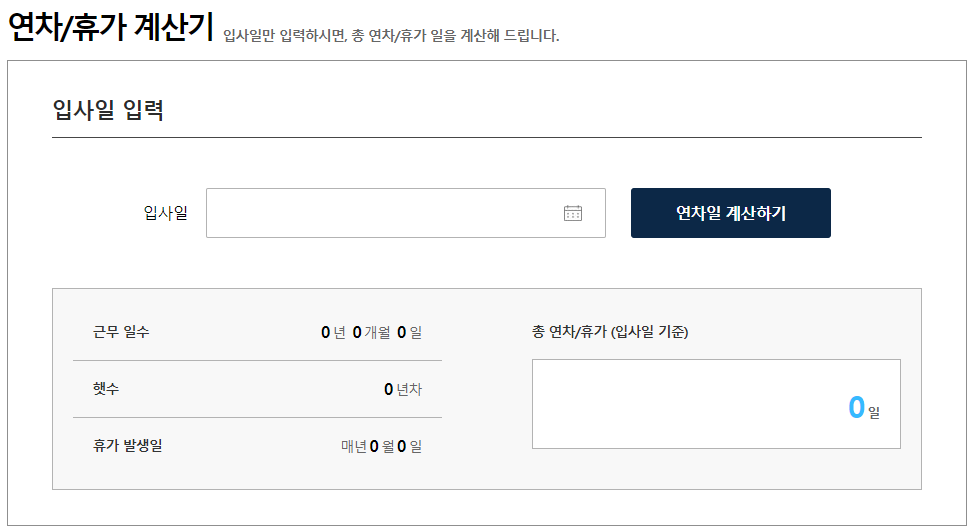Click the subtitle text beside the title
The width and height of the screenshot is (973, 530).
(x=391, y=35)
